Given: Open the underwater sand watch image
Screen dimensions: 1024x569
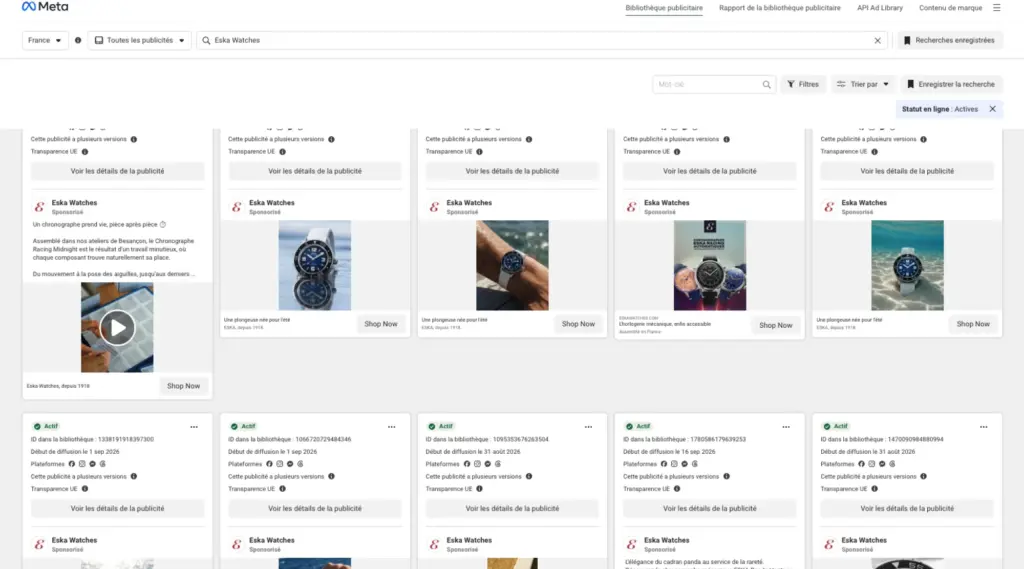Looking at the screenshot, I should pos(907,265).
